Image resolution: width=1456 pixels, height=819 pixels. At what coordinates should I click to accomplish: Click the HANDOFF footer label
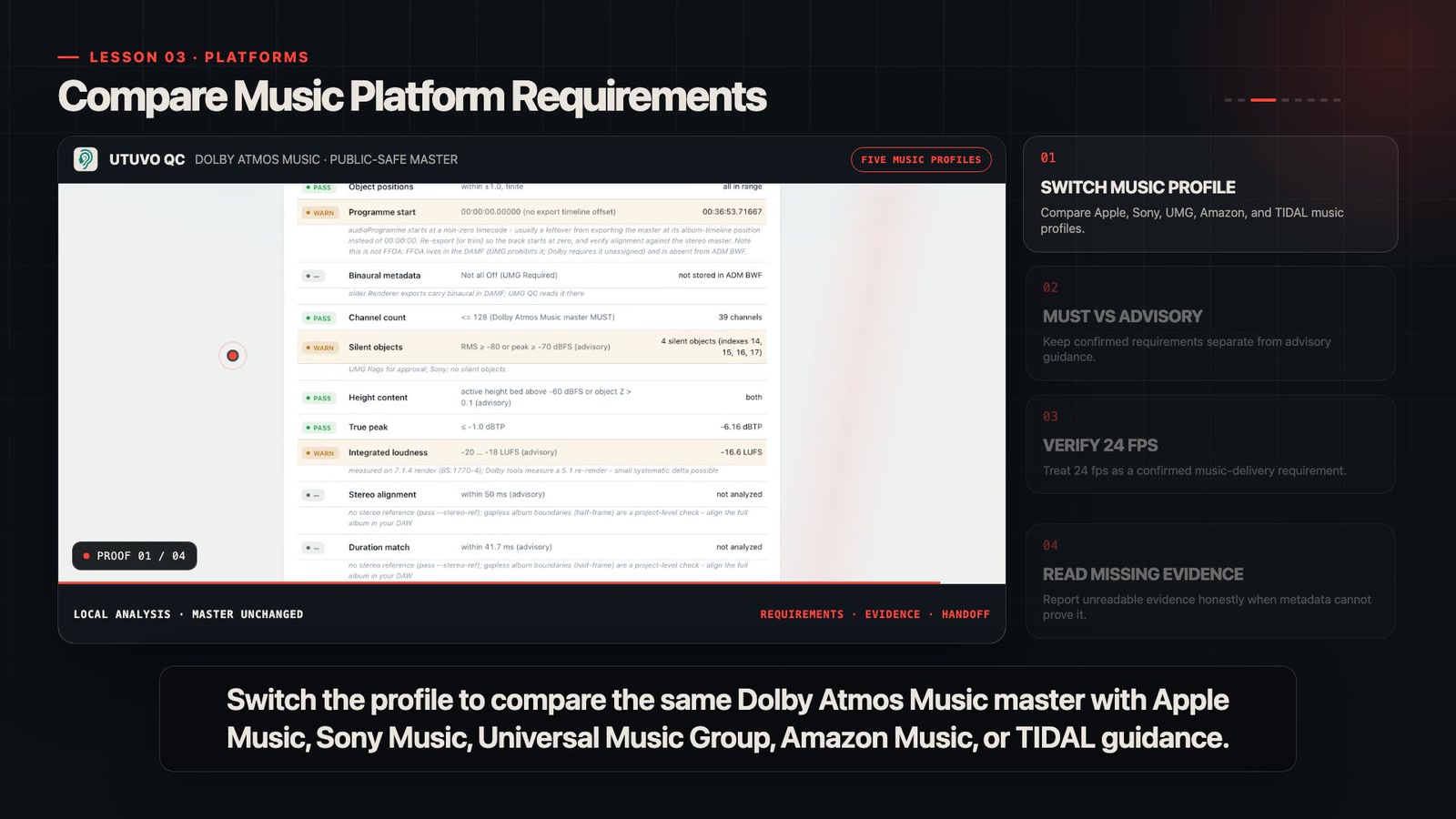tap(966, 615)
